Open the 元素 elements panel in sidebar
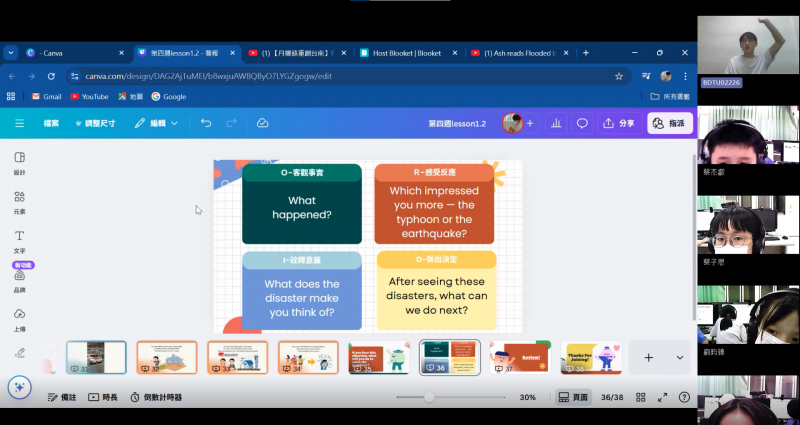Screen dimensions: 800x425 tap(20, 201)
